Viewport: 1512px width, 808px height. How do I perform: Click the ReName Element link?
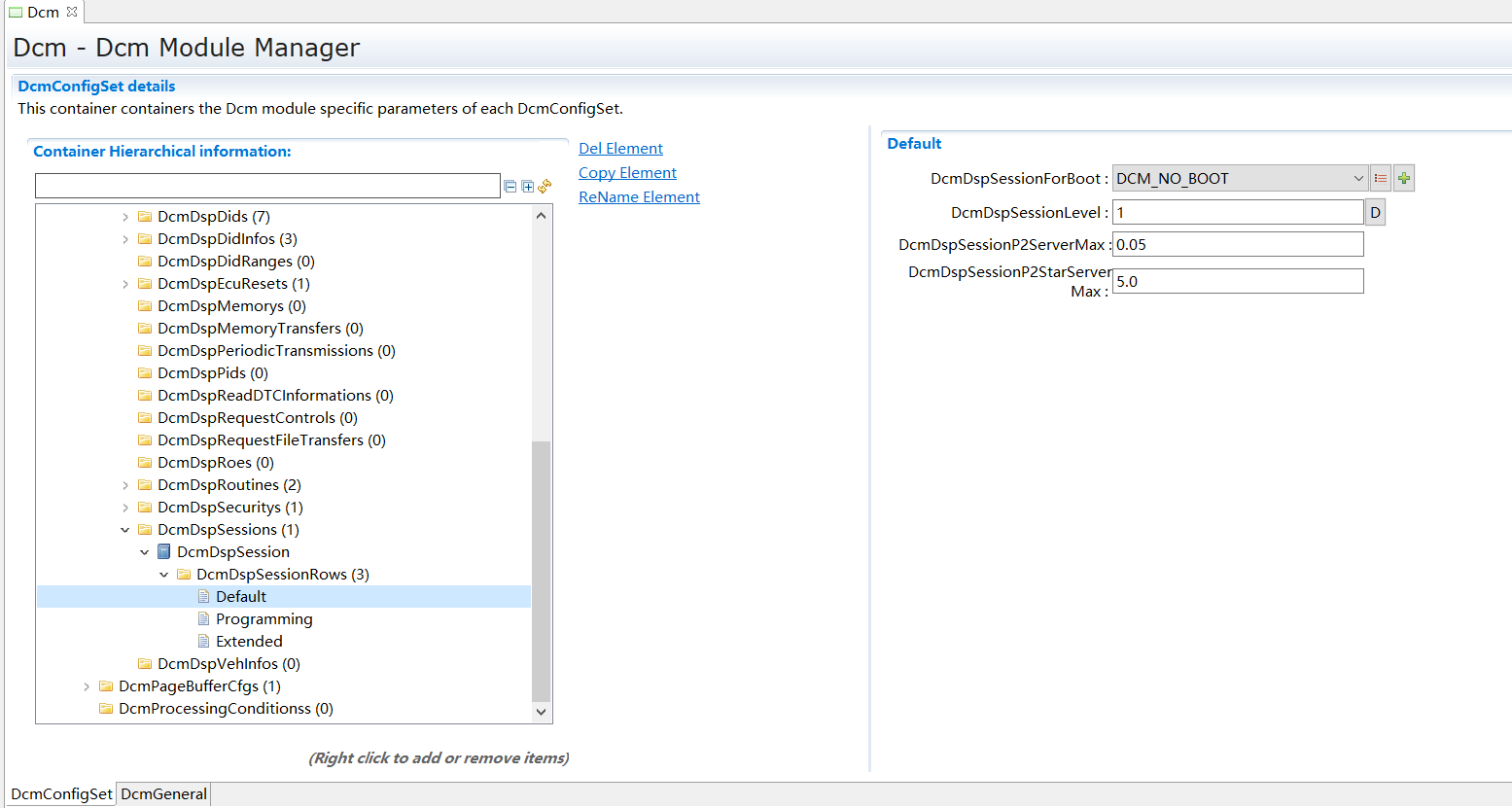point(639,196)
